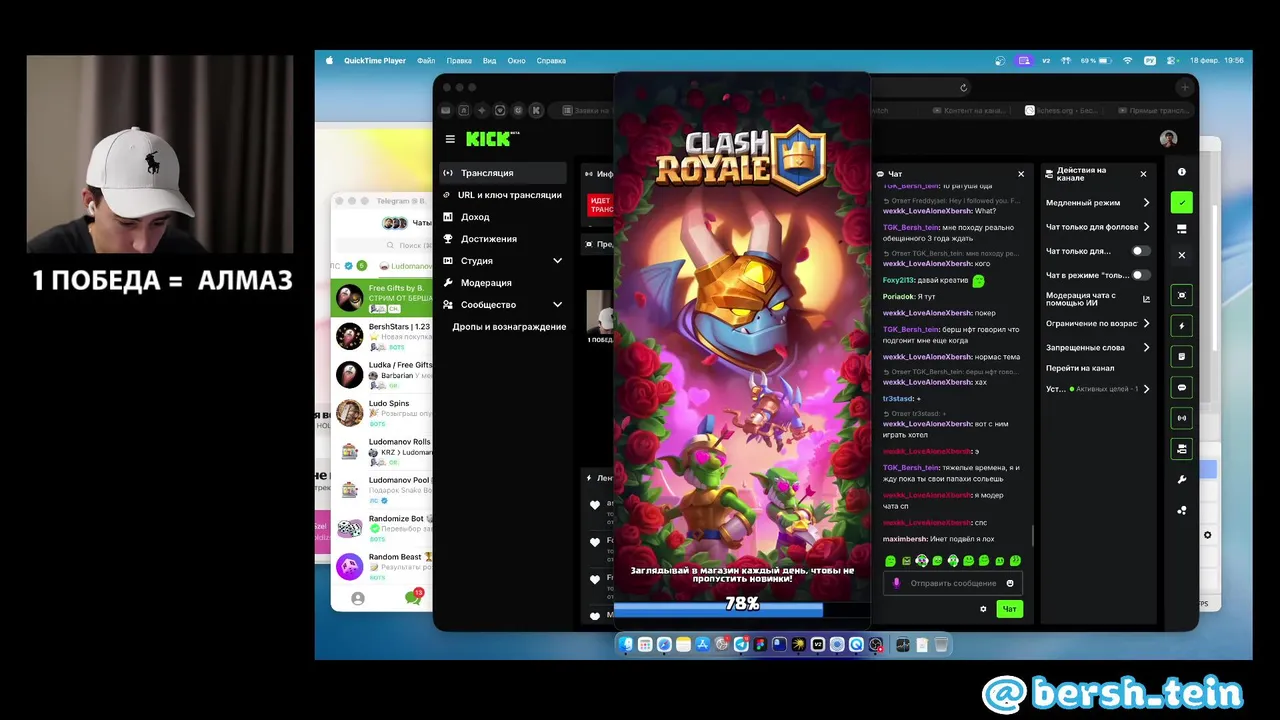This screenshot has height=720, width=1280.
Task: Expand Медленный режим option
Action: tap(1098, 203)
